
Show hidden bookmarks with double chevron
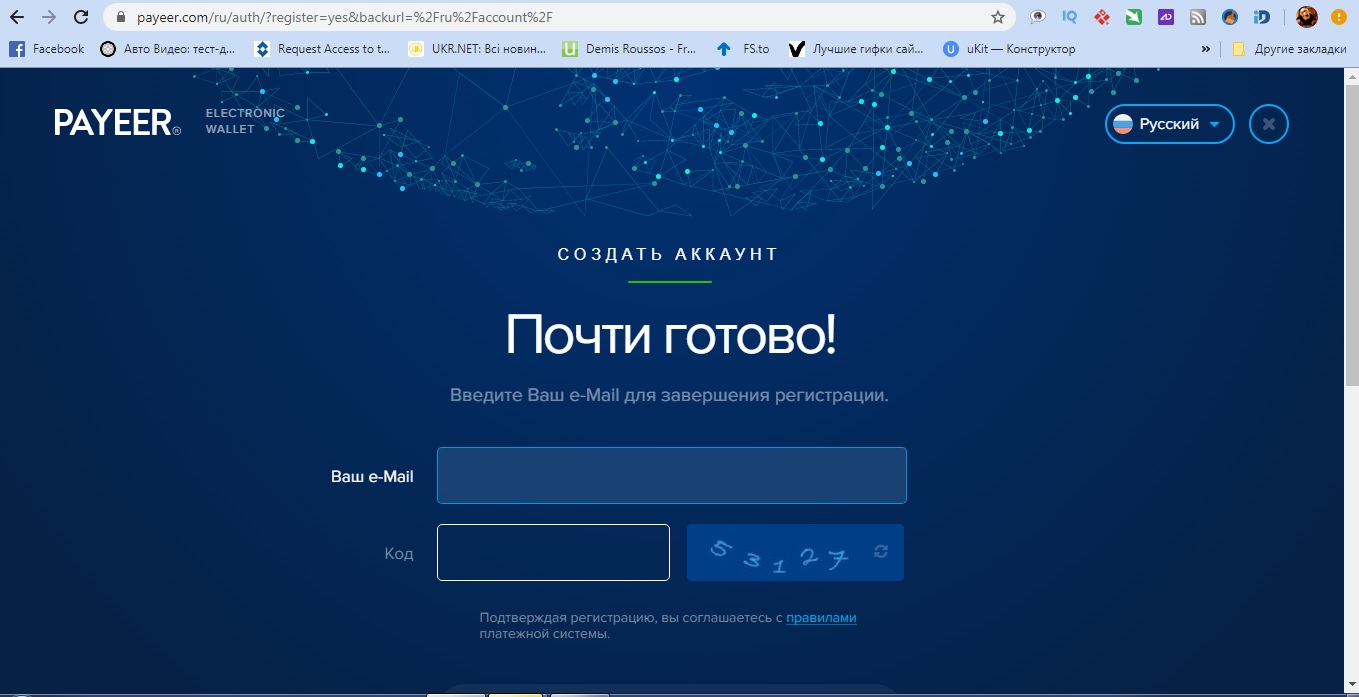(x=1206, y=48)
